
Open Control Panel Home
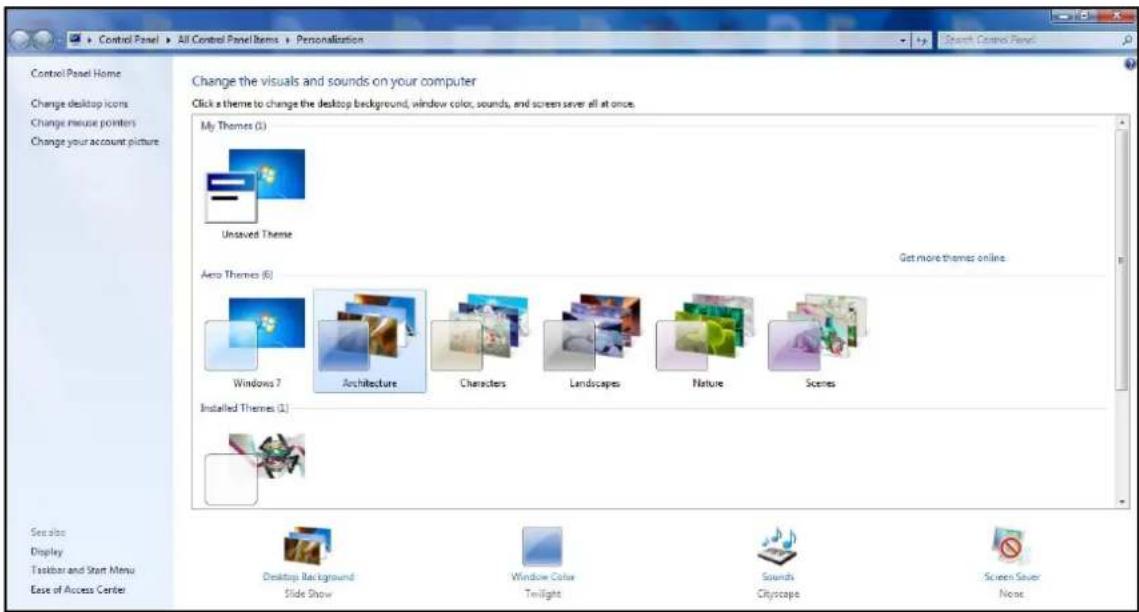76,73
